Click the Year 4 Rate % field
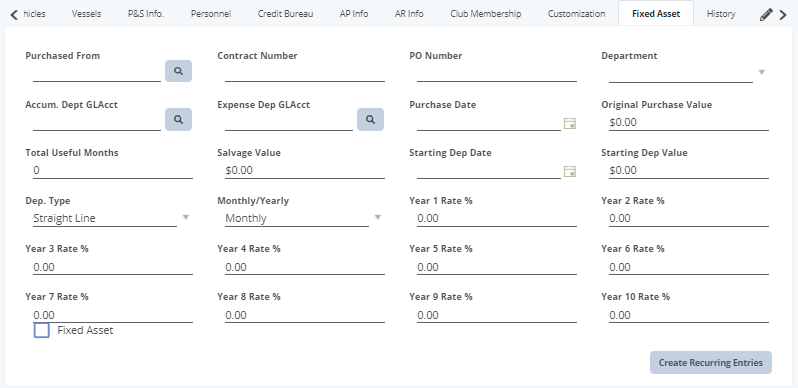The width and height of the screenshot is (798, 388). pos(305,267)
